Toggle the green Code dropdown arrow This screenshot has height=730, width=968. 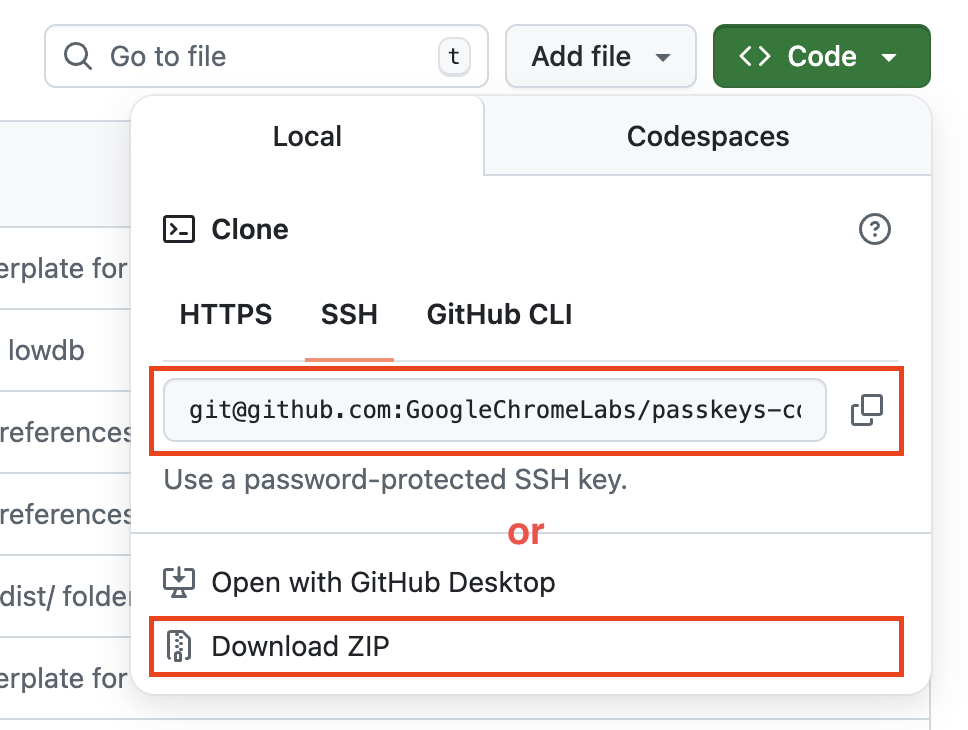[889, 57]
